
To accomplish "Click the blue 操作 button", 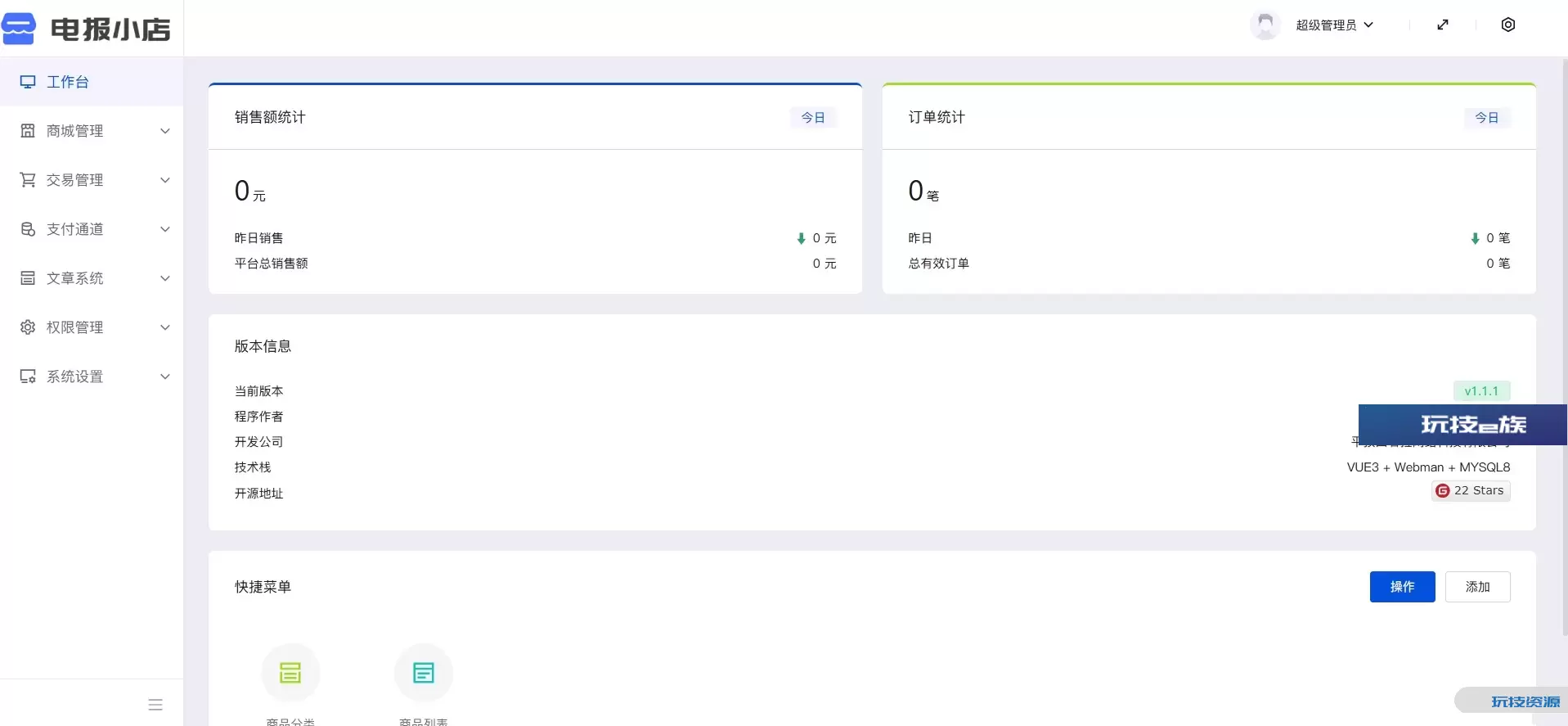I will [1402, 587].
